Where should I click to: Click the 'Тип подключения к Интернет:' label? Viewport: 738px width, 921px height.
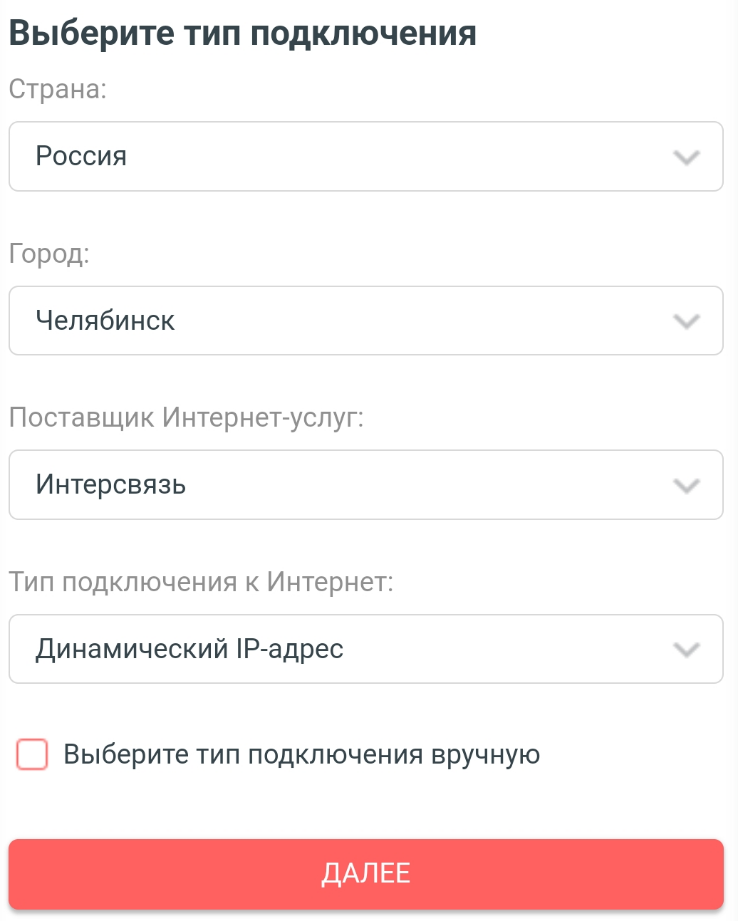(201, 581)
